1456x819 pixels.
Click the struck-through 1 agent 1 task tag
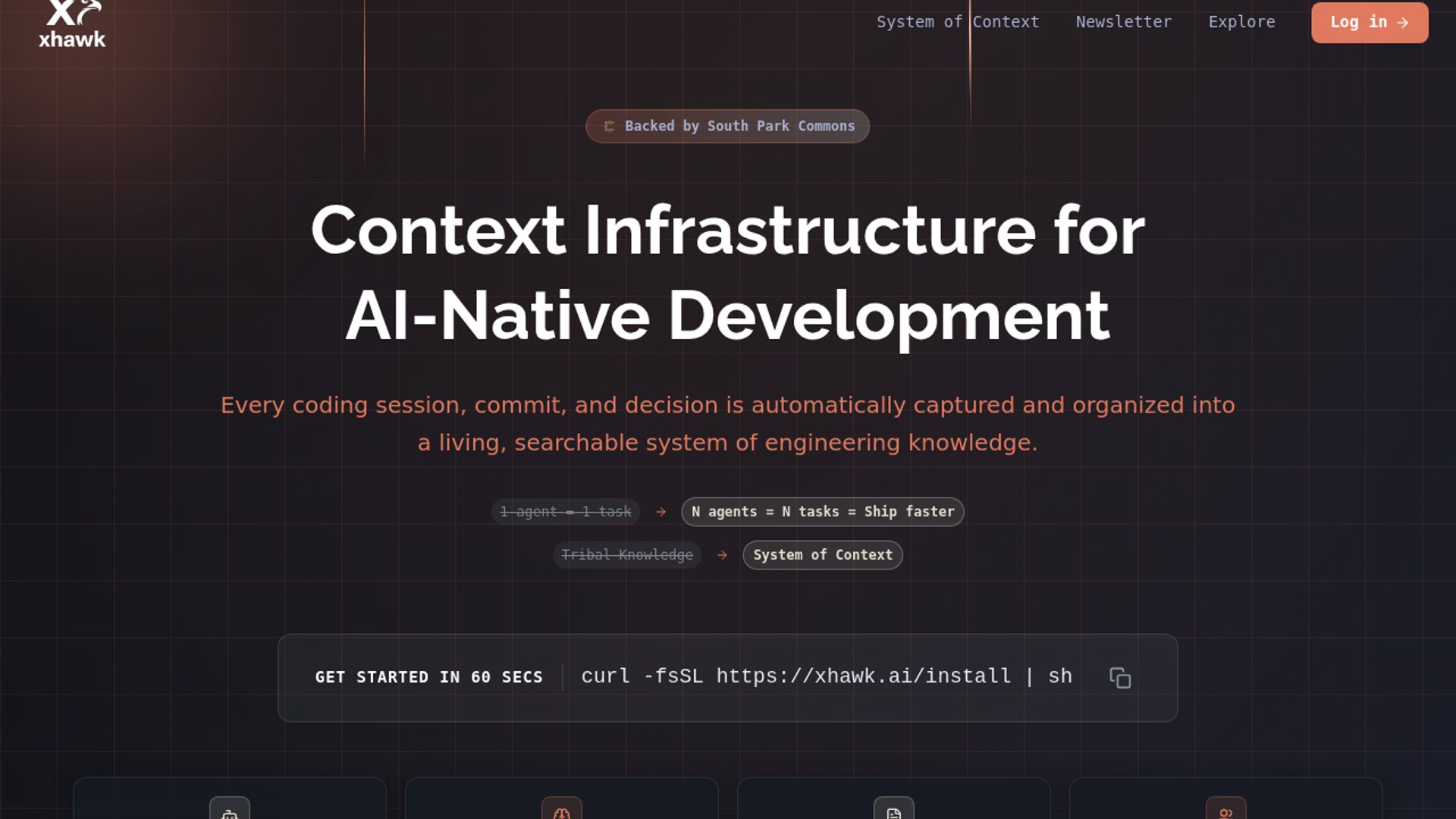point(566,512)
